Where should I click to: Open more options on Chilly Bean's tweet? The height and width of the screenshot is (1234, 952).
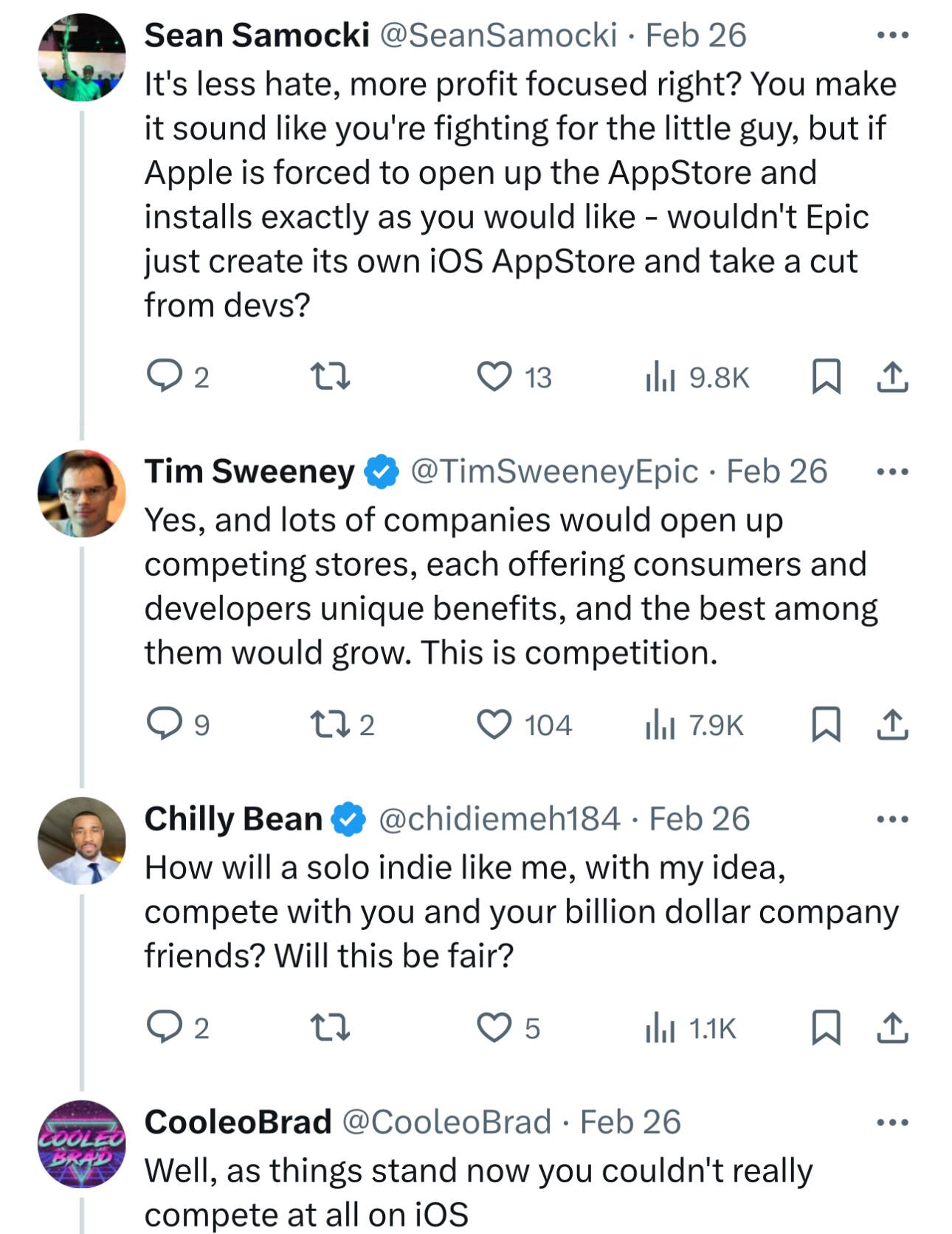coord(892,819)
